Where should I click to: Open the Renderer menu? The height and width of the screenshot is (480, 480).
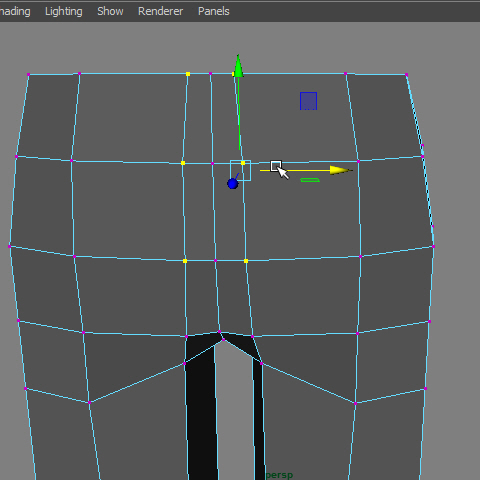pos(160,11)
